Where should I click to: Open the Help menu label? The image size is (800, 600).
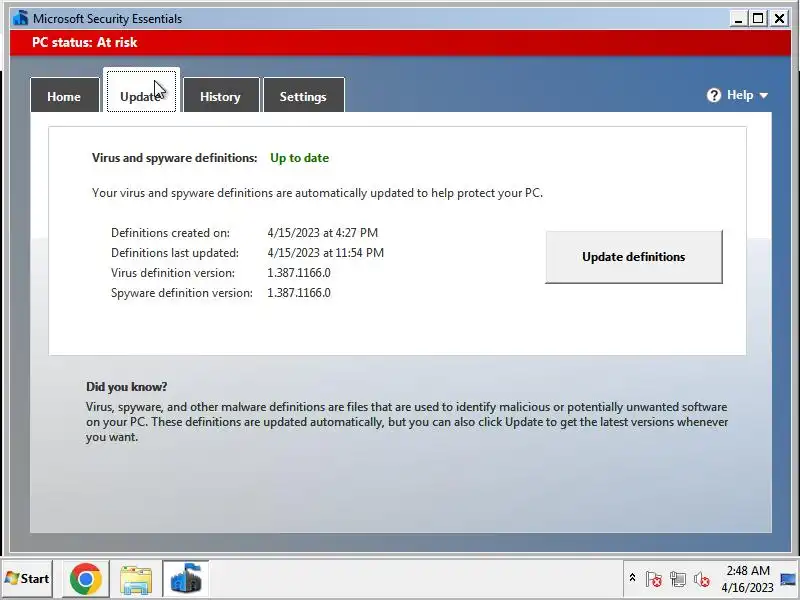click(x=740, y=95)
